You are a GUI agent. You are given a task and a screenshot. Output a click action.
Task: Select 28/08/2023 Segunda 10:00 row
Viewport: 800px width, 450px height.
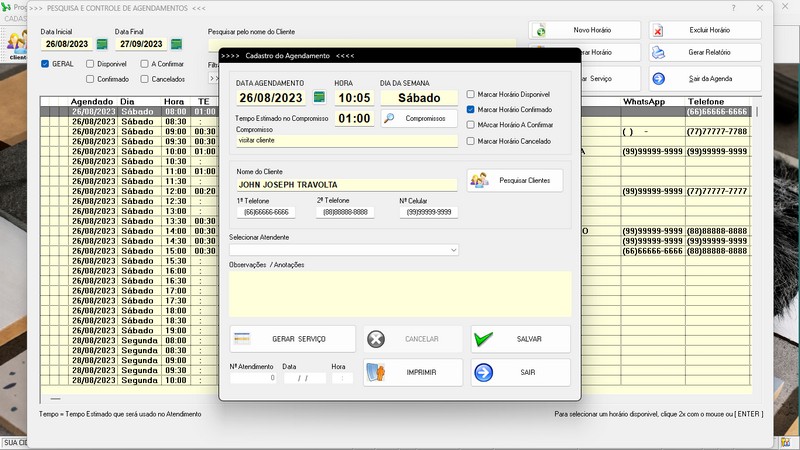tap(395, 380)
